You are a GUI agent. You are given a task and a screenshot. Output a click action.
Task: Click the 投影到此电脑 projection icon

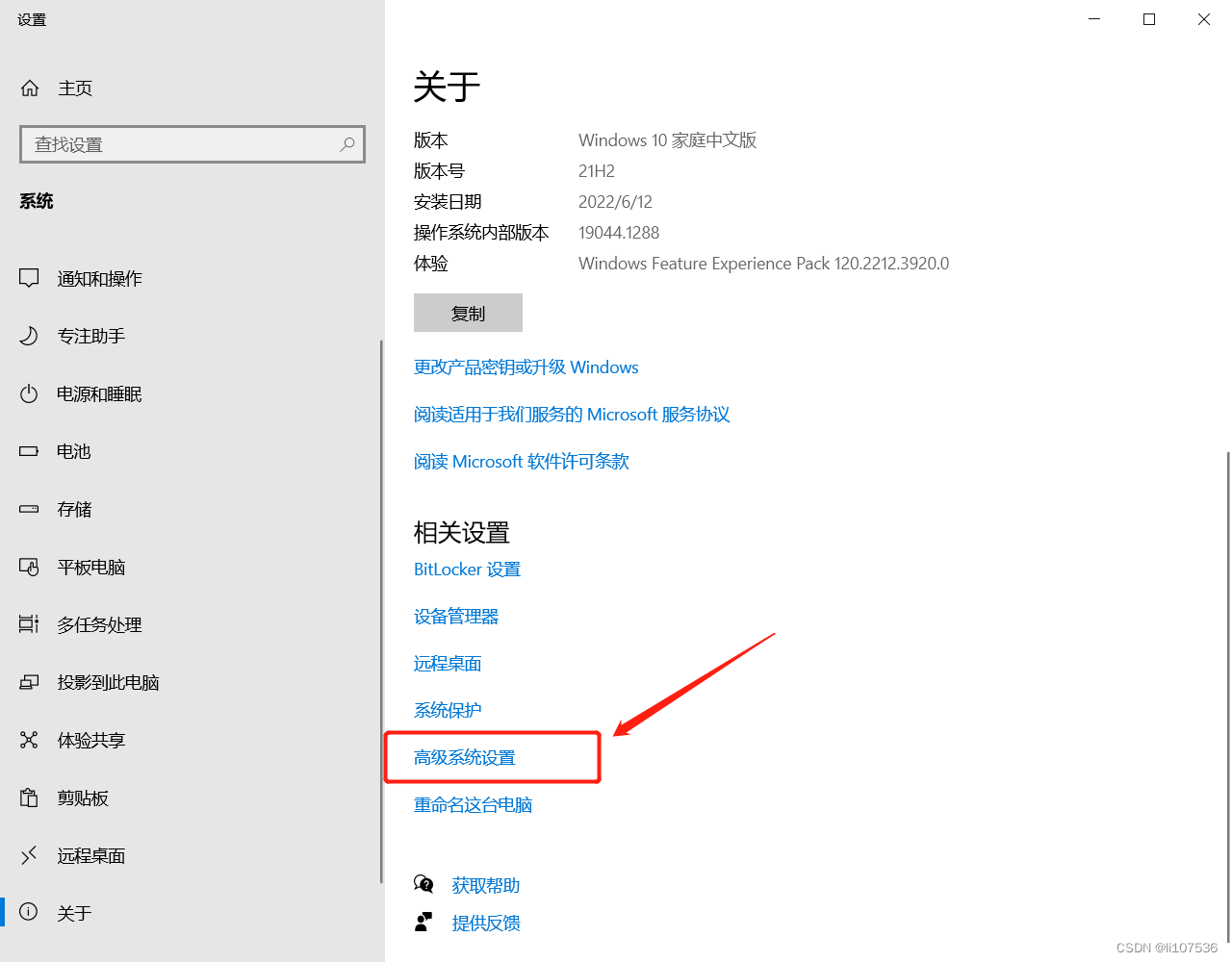pyautogui.click(x=29, y=682)
